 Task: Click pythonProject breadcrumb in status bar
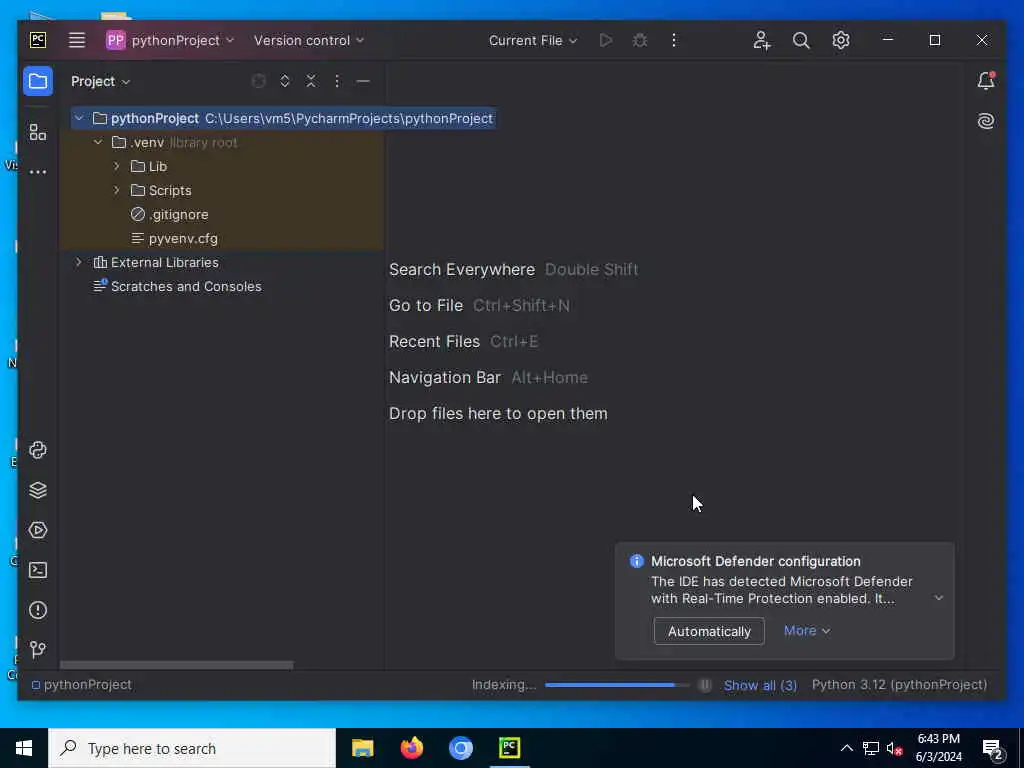[x=82, y=684]
